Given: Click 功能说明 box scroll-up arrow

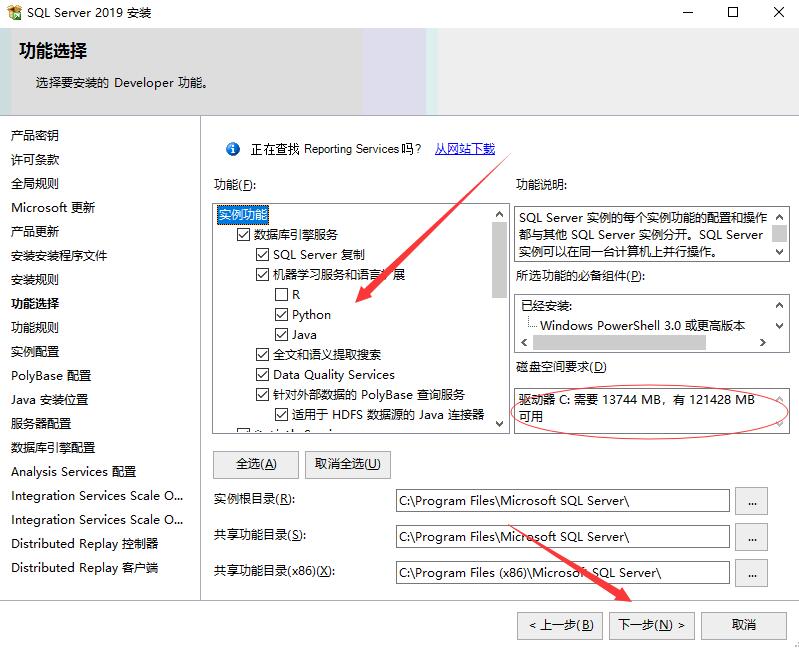Looking at the screenshot, I should point(779,217).
